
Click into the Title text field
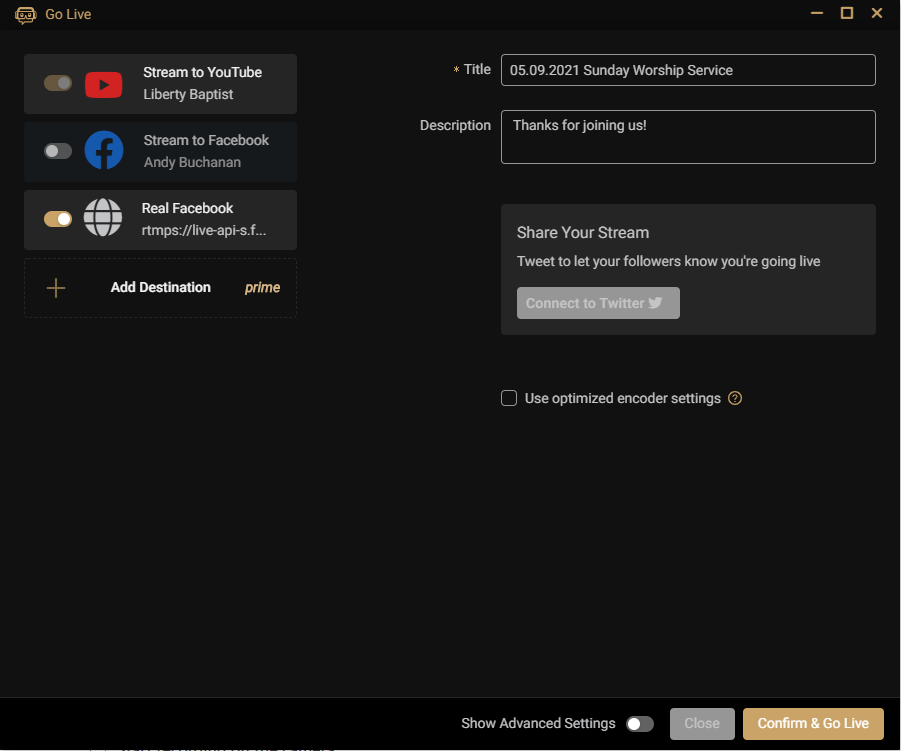coord(688,70)
